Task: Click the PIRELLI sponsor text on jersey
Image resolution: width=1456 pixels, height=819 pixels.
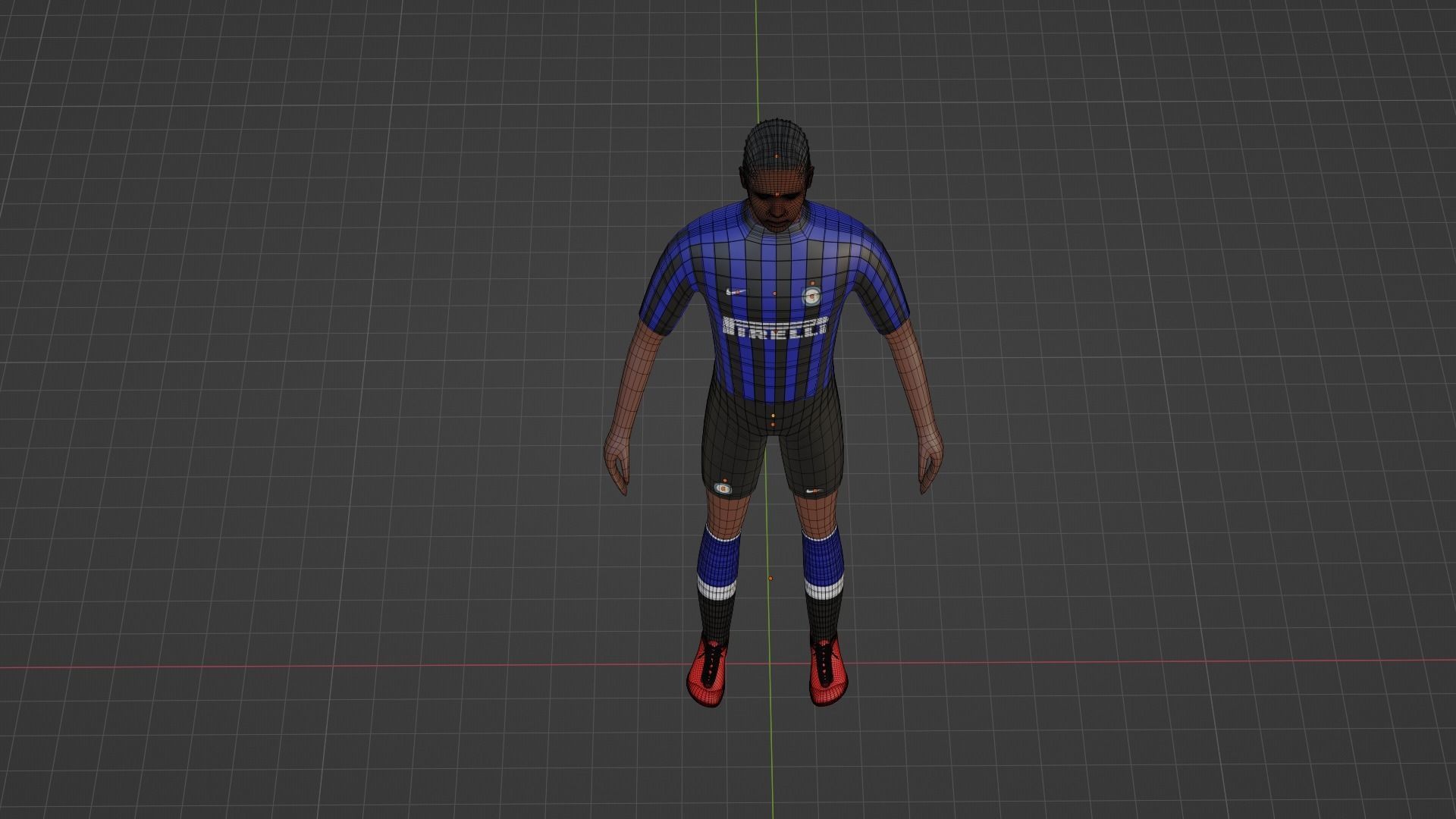Action: coord(774,329)
